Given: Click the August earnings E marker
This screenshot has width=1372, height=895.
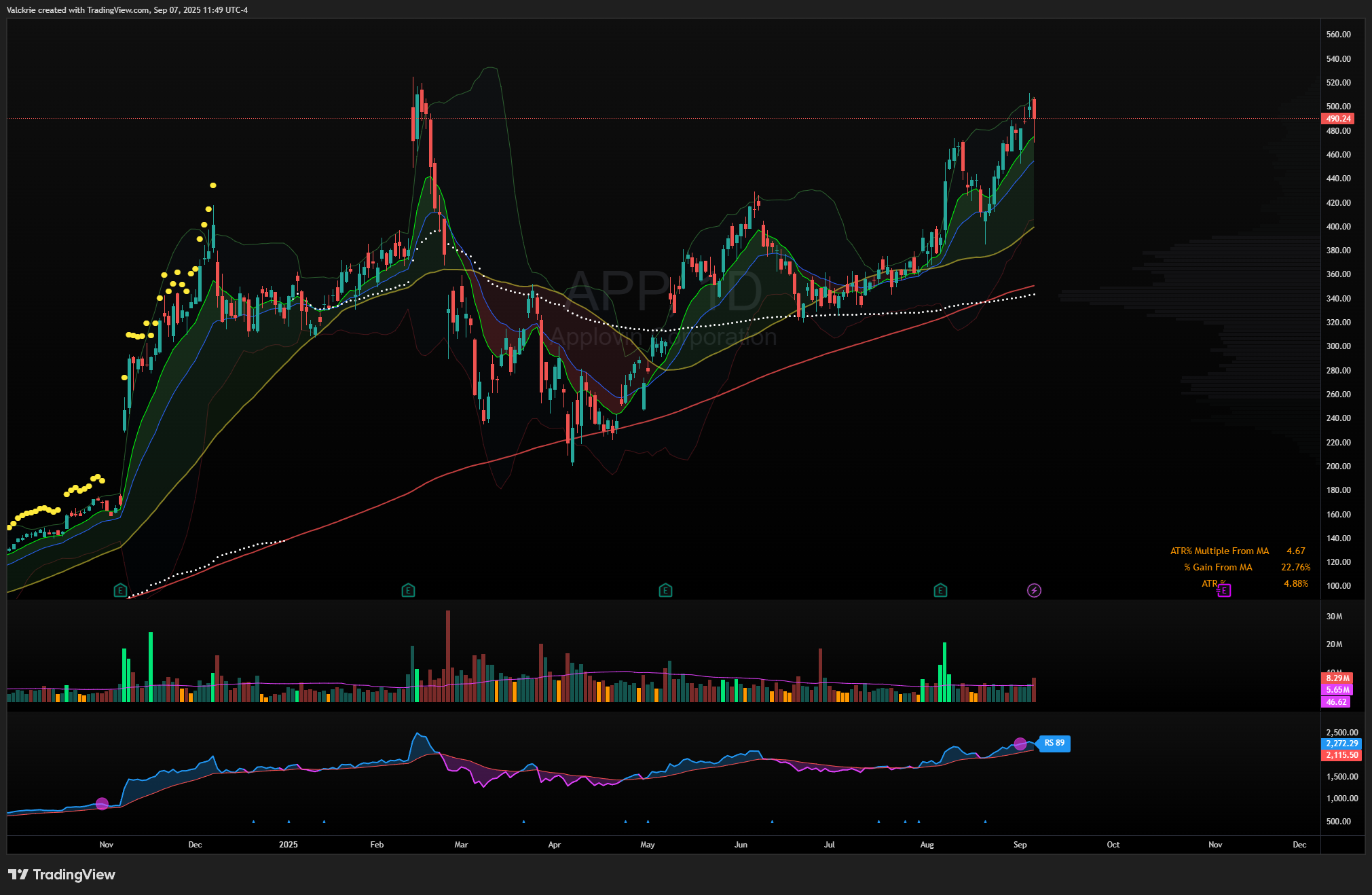Looking at the screenshot, I should pyautogui.click(x=940, y=590).
